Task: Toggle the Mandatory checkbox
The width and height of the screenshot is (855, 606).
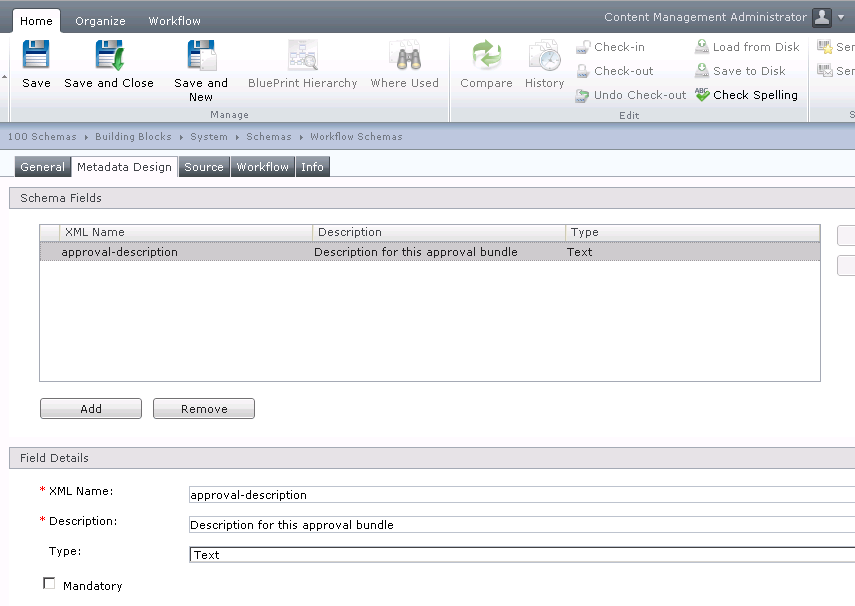Action: pos(49,584)
